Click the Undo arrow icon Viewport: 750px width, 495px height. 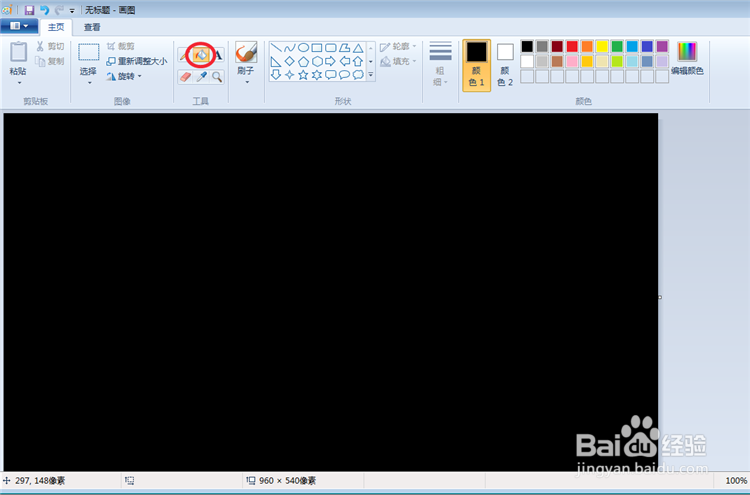tap(44, 10)
